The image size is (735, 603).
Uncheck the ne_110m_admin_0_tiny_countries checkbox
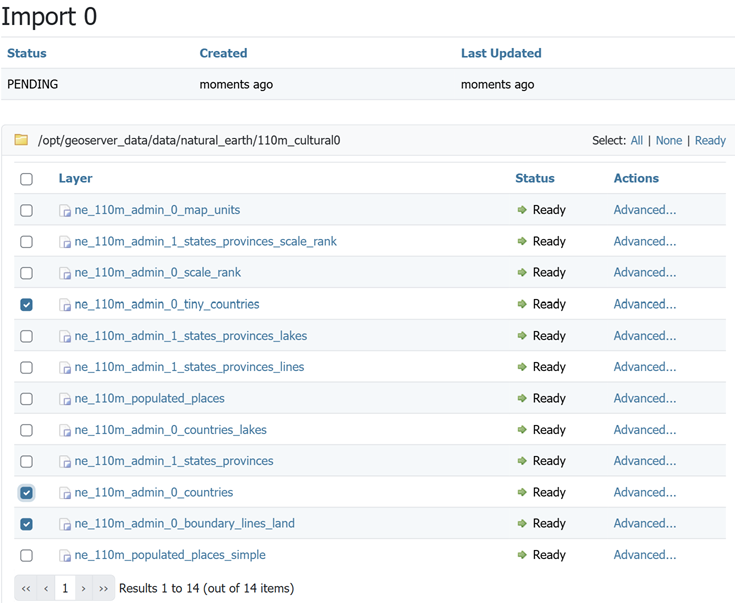click(x=26, y=304)
